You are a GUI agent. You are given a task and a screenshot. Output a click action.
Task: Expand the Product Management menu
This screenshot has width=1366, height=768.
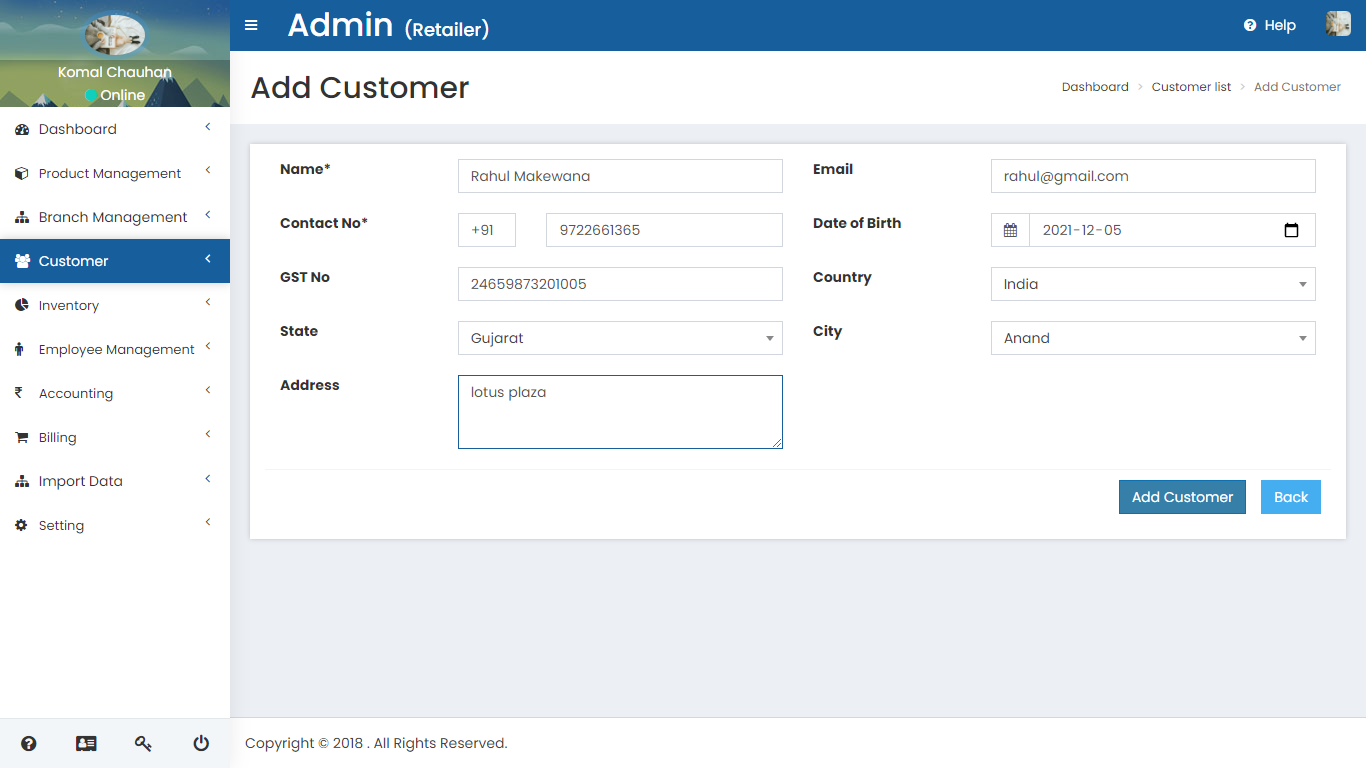pyautogui.click(x=110, y=173)
